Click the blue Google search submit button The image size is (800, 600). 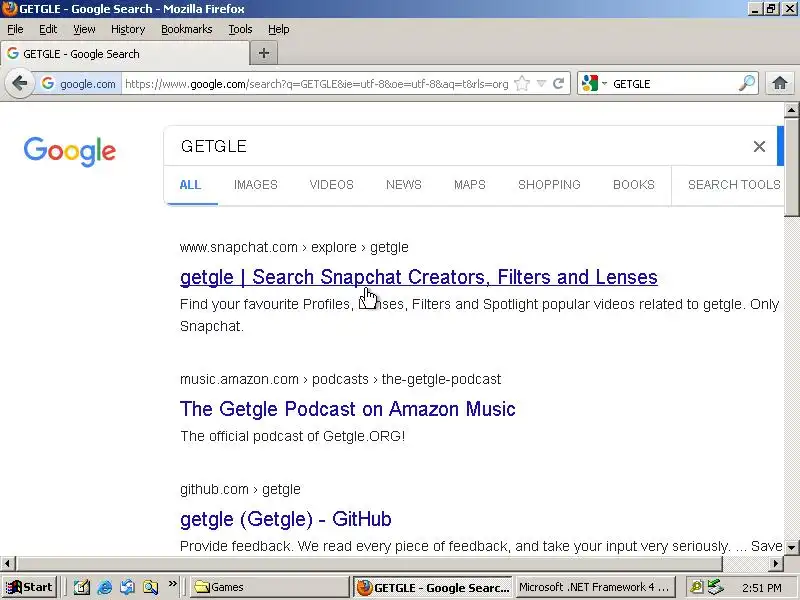[x=780, y=146]
